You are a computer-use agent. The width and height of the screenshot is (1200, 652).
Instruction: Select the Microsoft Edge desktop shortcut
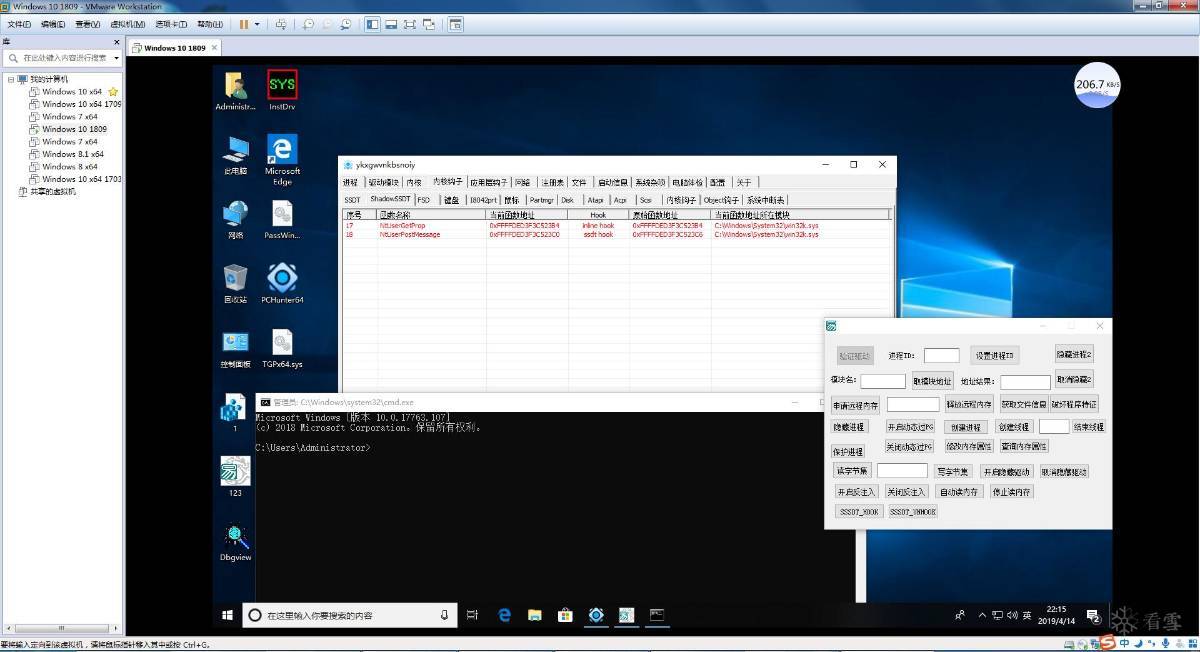(282, 159)
